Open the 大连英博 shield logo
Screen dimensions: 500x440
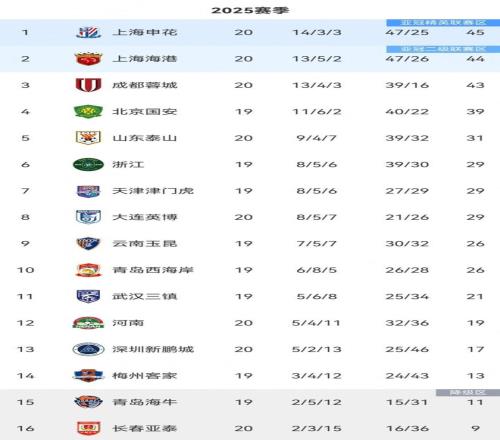coord(88,217)
